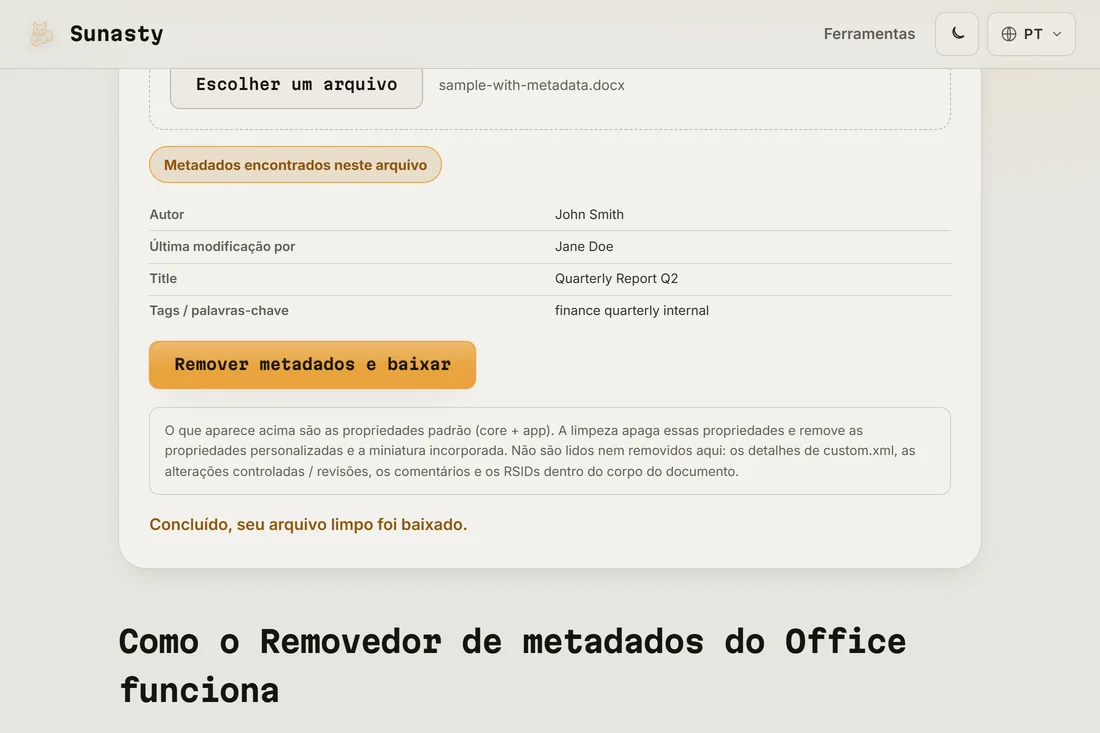
Task: Select the Title label
Action: (163, 278)
